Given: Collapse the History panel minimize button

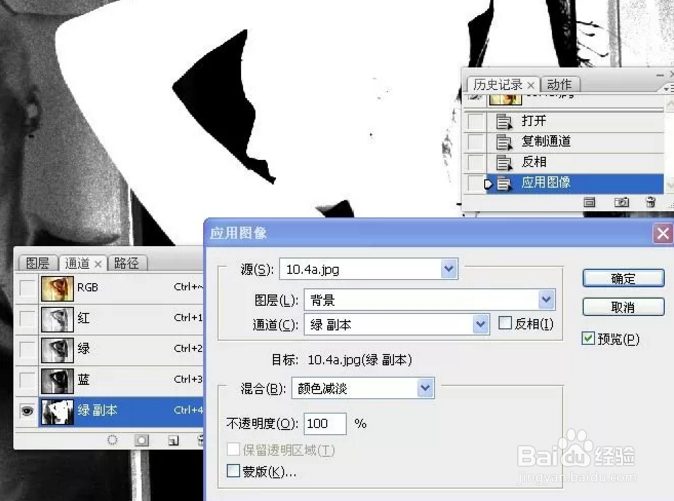Looking at the screenshot, I should [660, 75].
